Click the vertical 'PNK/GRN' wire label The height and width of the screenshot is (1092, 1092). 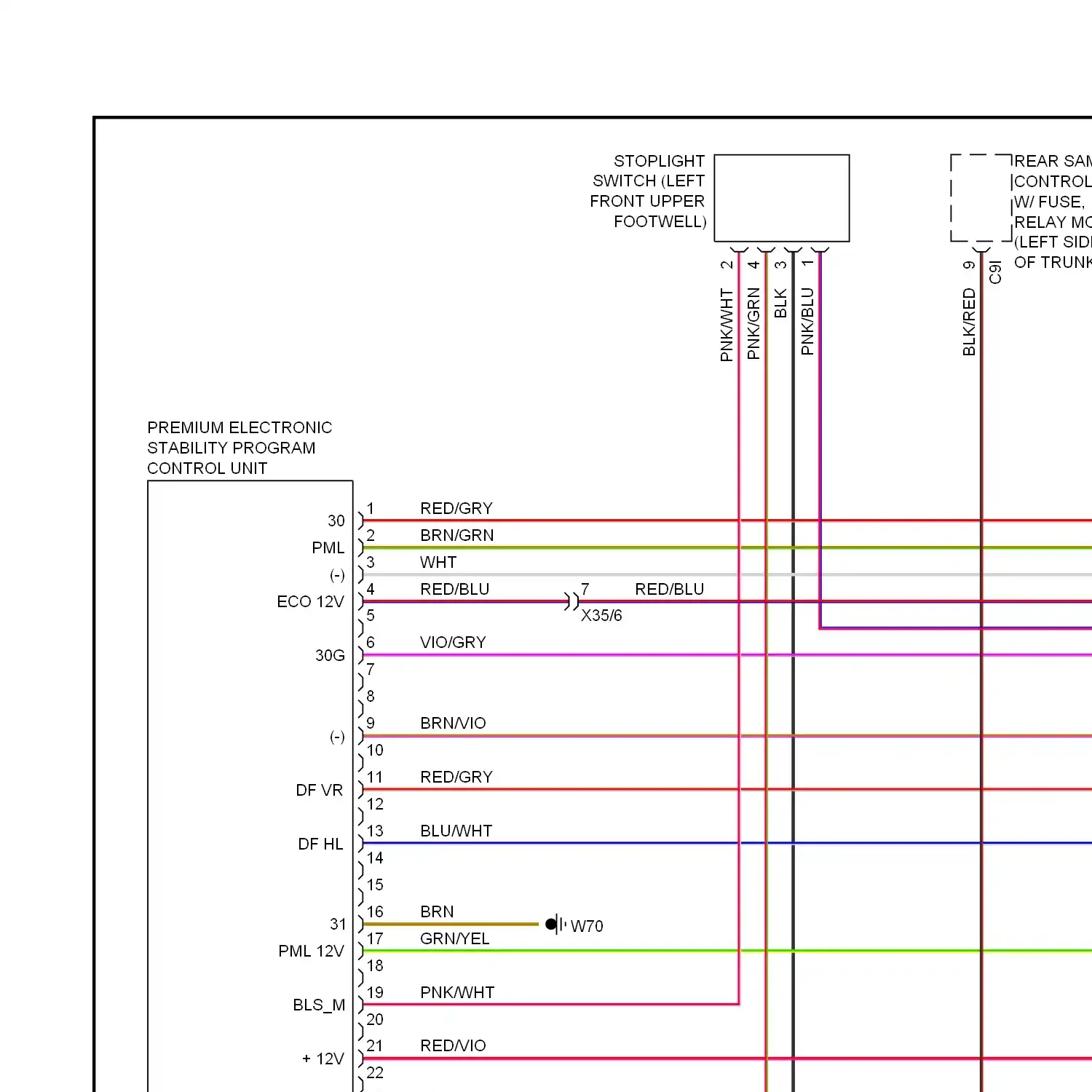(x=753, y=323)
